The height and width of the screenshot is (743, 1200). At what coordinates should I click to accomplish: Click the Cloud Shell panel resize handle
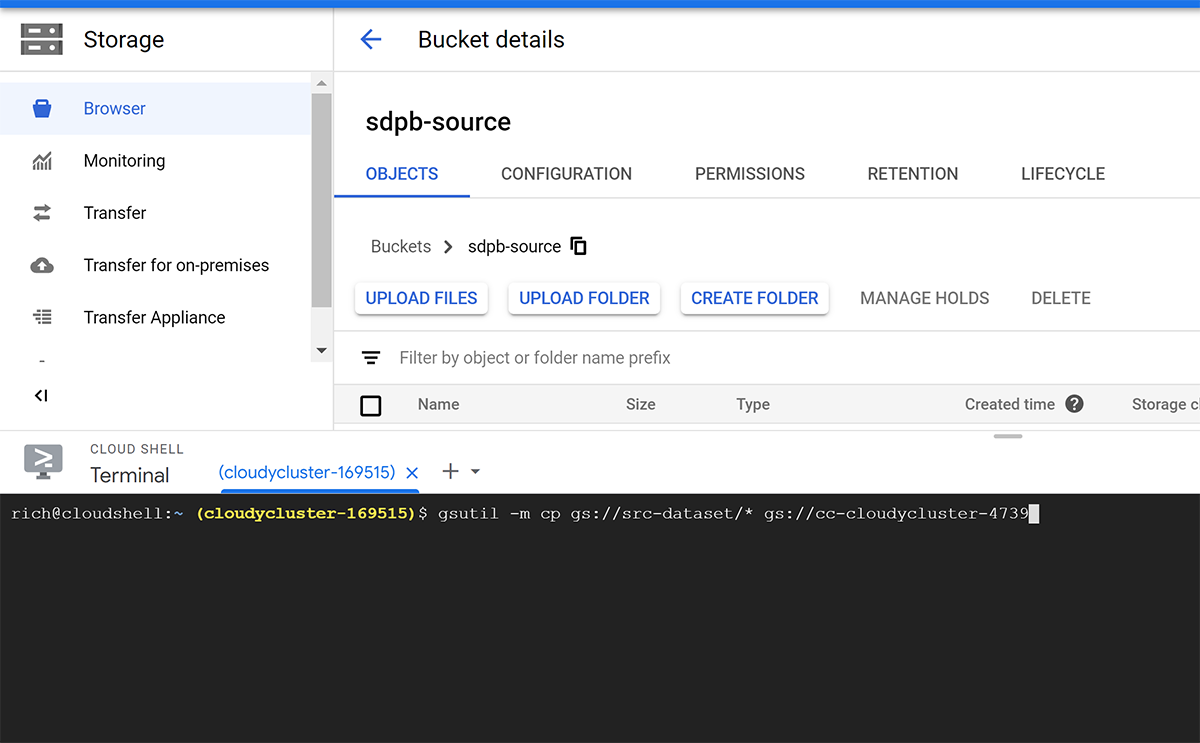(x=1008, y=436)
